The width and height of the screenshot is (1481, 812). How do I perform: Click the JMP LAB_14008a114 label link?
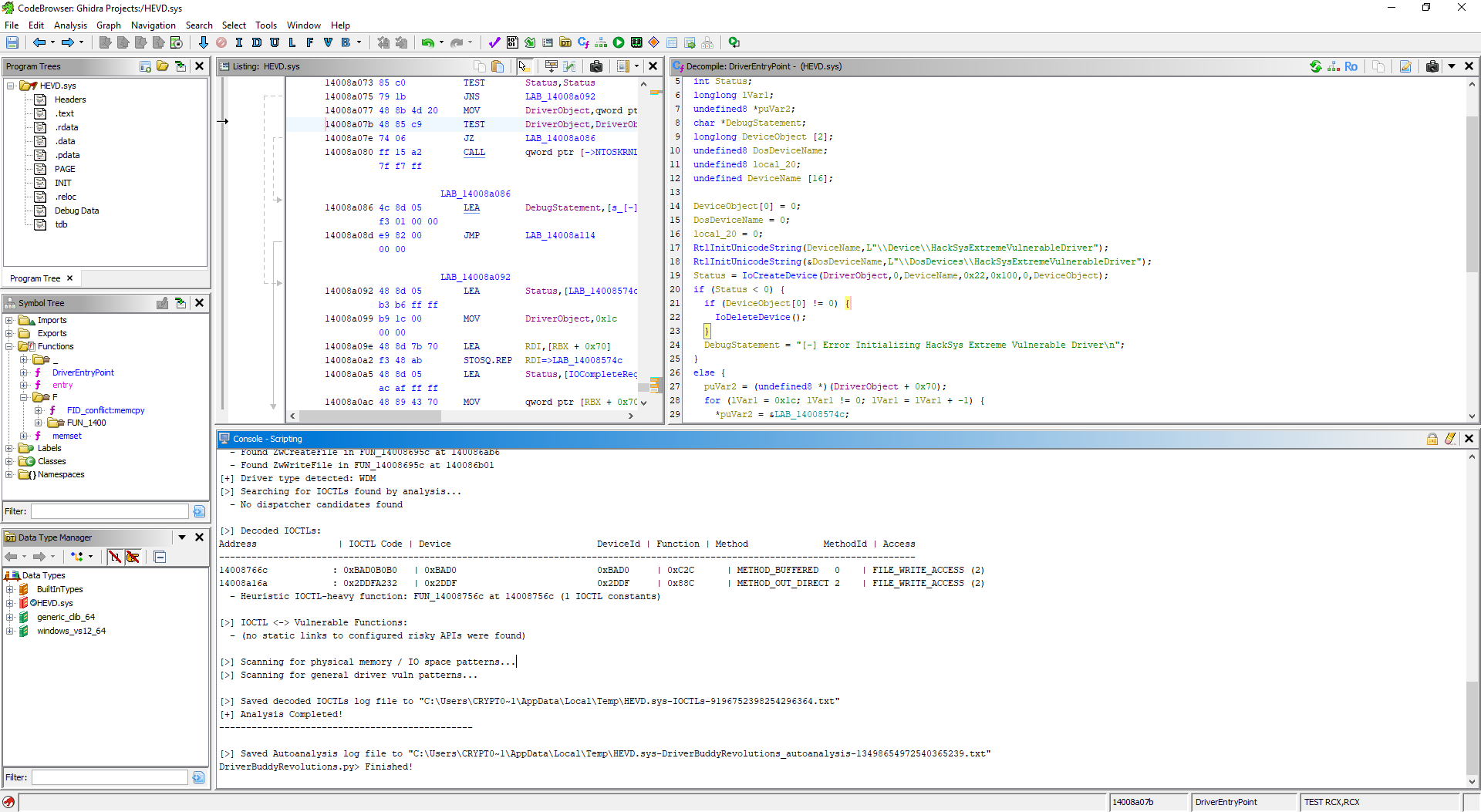coord(560,235)
